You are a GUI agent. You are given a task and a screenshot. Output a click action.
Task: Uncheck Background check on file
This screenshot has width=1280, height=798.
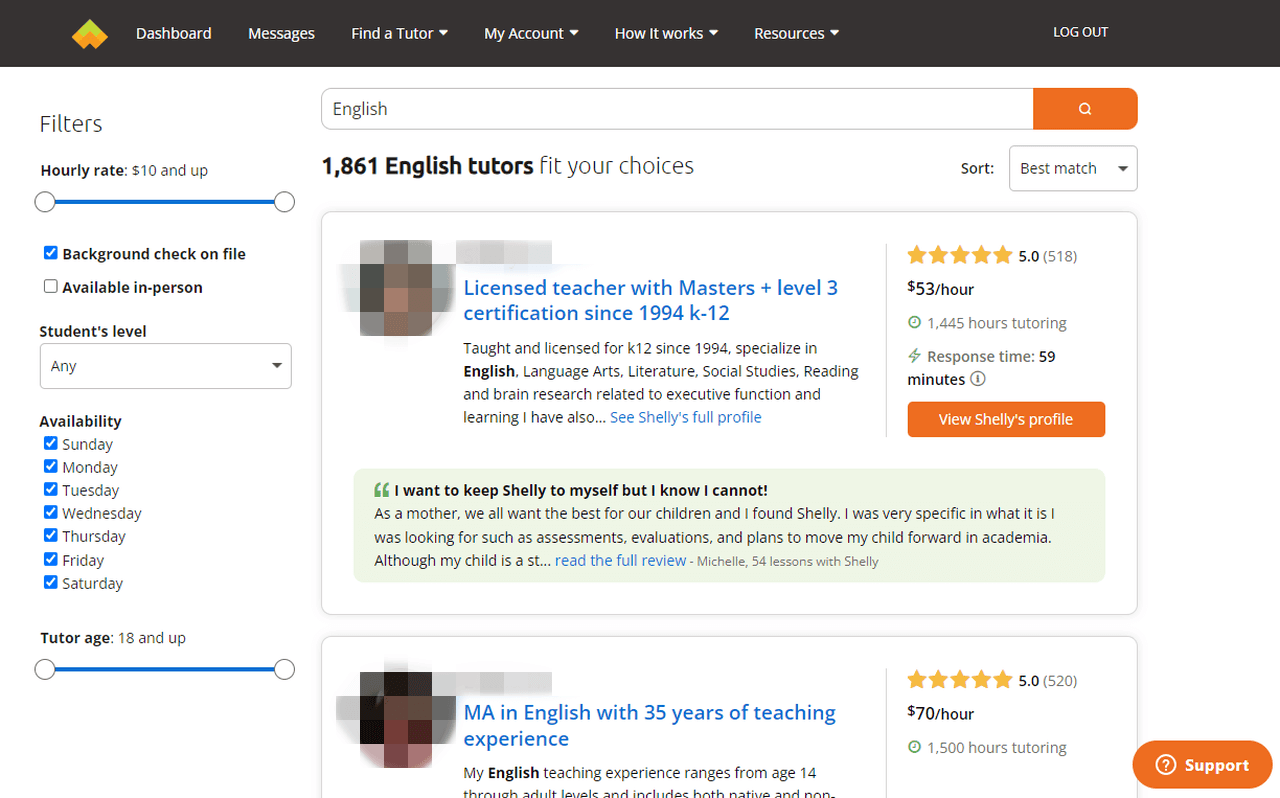coord(50,252)
